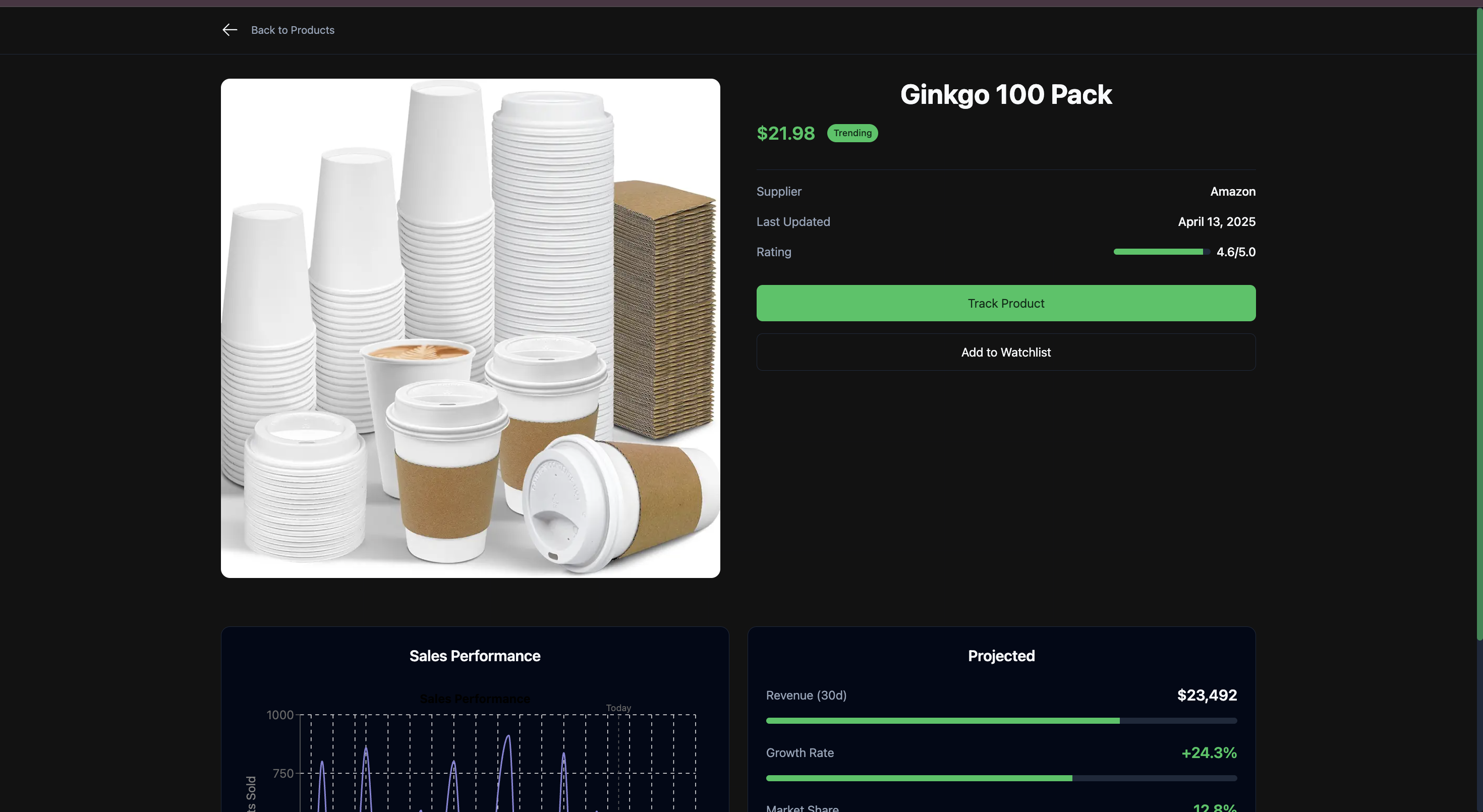Open the Back to Products link

pyautogui.click(x=293, y=30)
